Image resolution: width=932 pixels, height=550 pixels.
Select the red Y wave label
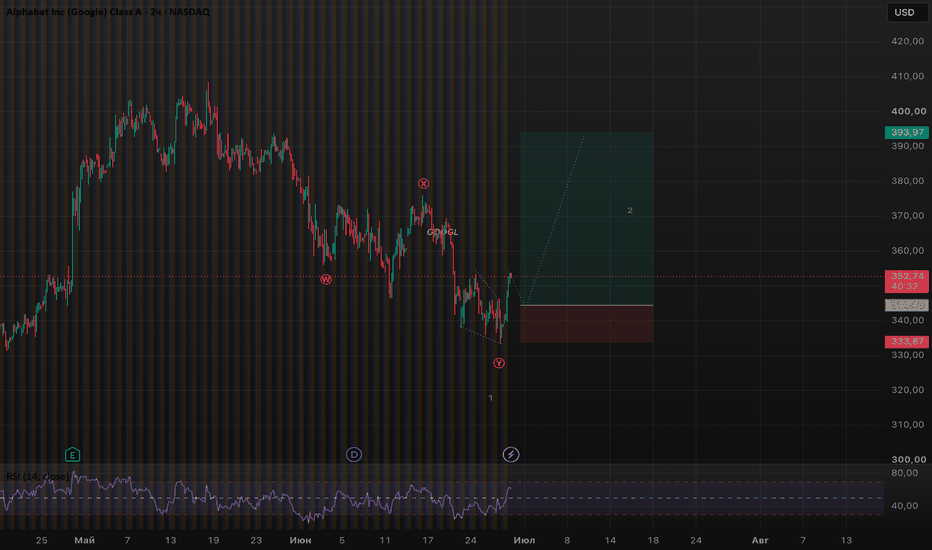(499, 363)
